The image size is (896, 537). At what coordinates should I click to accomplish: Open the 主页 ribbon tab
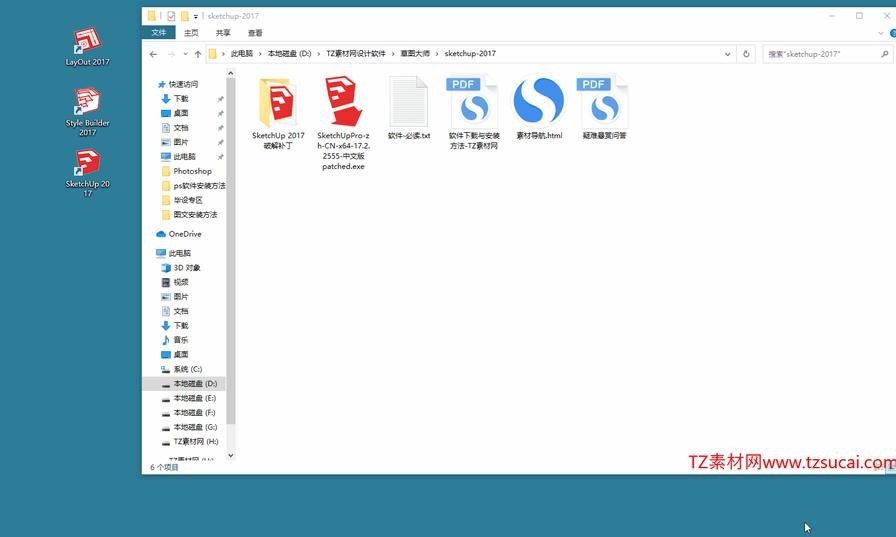coord(191,33)
